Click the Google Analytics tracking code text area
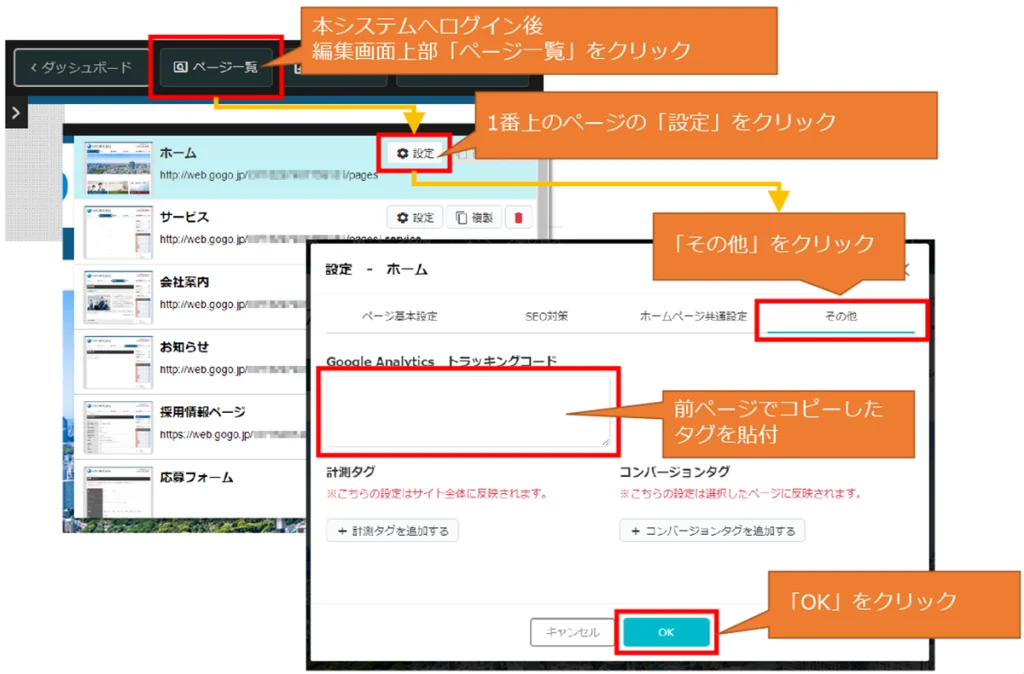 coord(468,410)
